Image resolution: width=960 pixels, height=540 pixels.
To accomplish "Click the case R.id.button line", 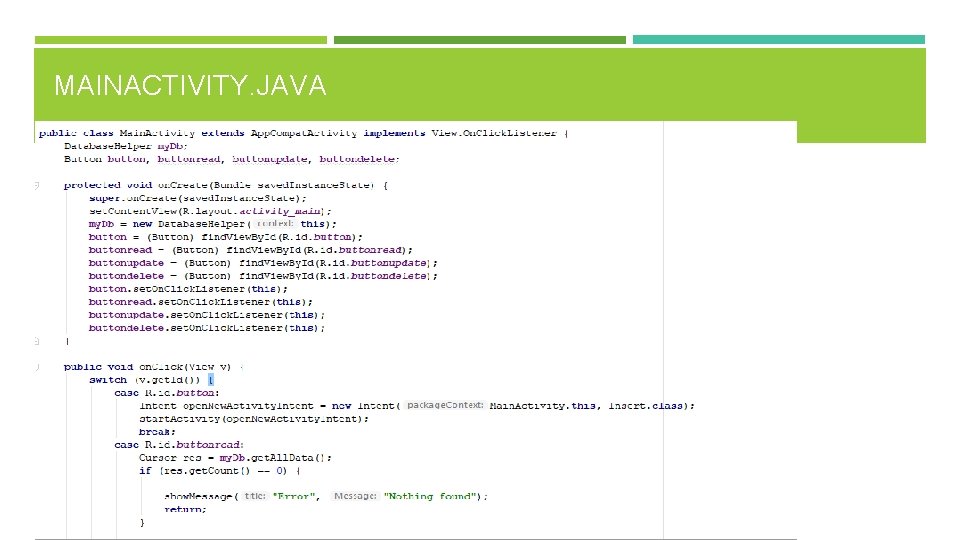I will click(167, 393).
